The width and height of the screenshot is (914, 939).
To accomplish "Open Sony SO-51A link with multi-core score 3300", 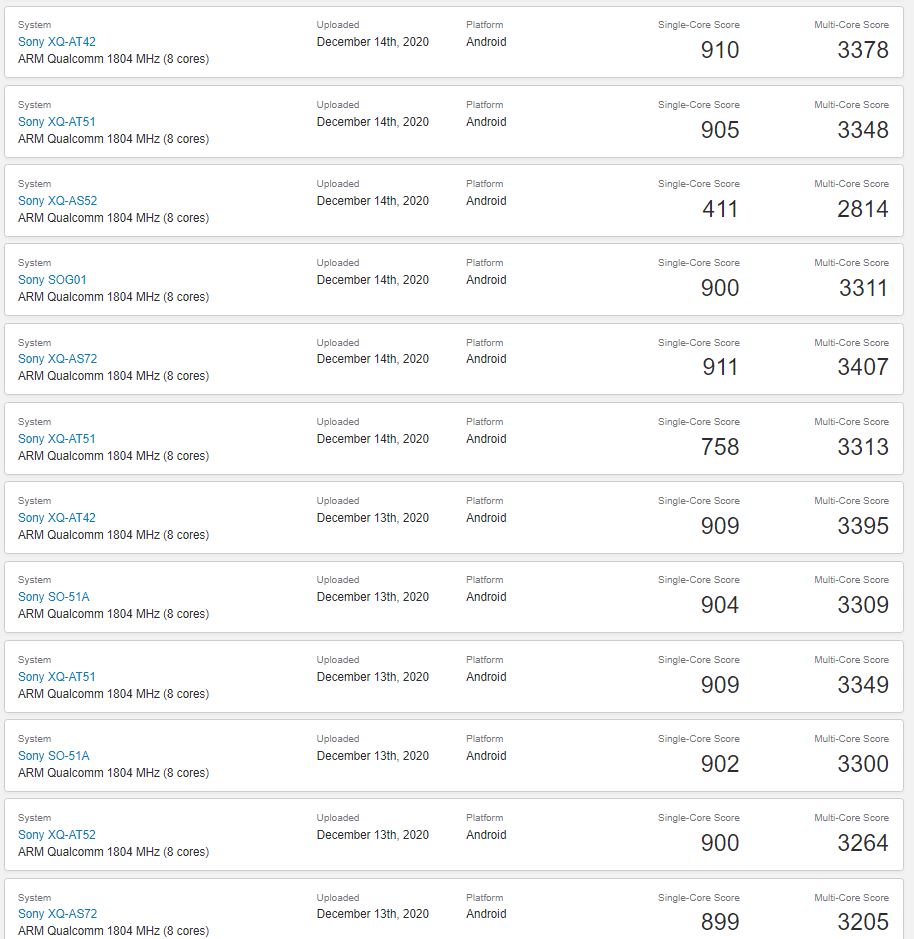I will (54, 756).
